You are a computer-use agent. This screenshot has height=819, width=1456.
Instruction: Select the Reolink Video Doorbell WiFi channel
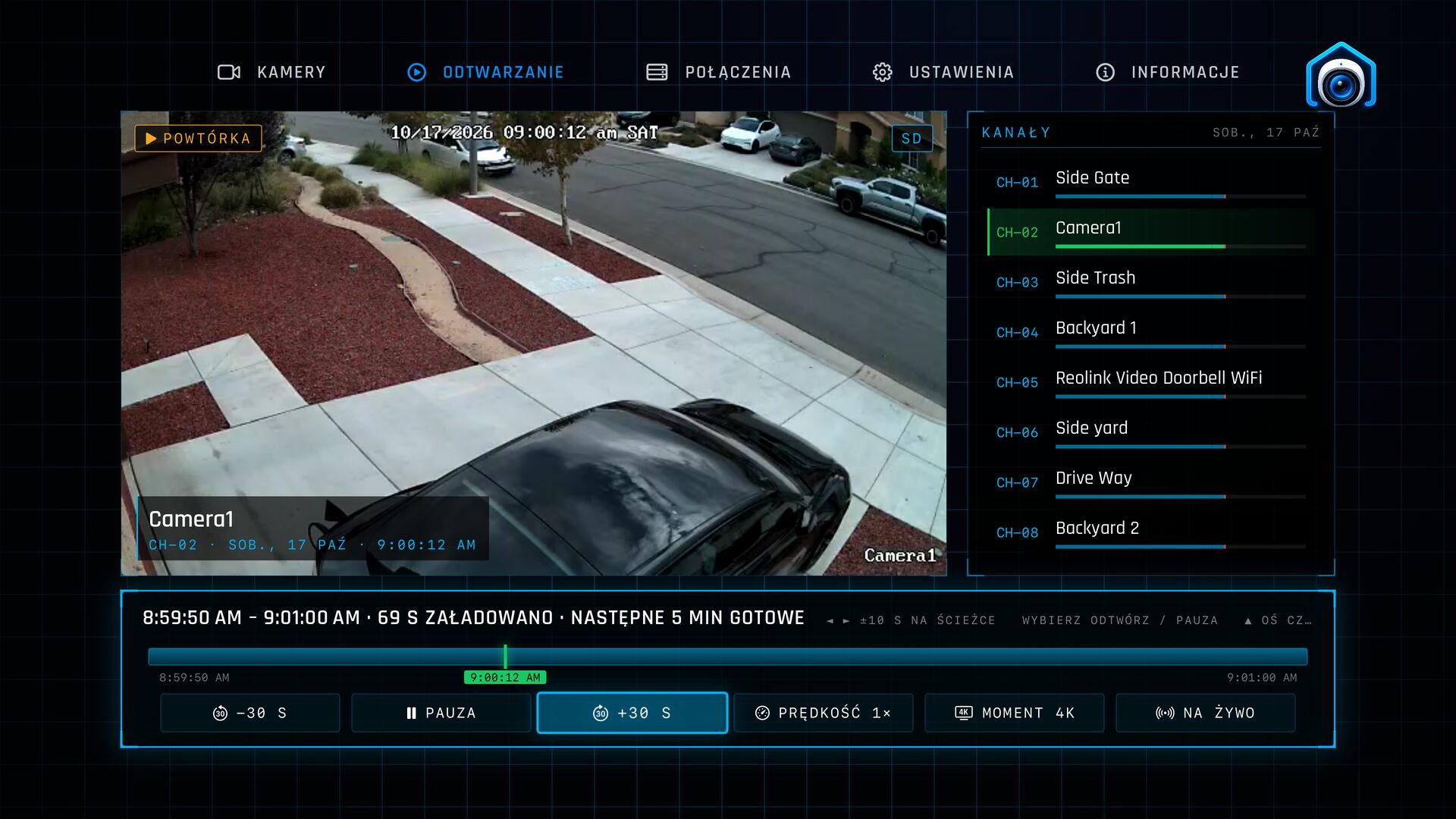1151,382
